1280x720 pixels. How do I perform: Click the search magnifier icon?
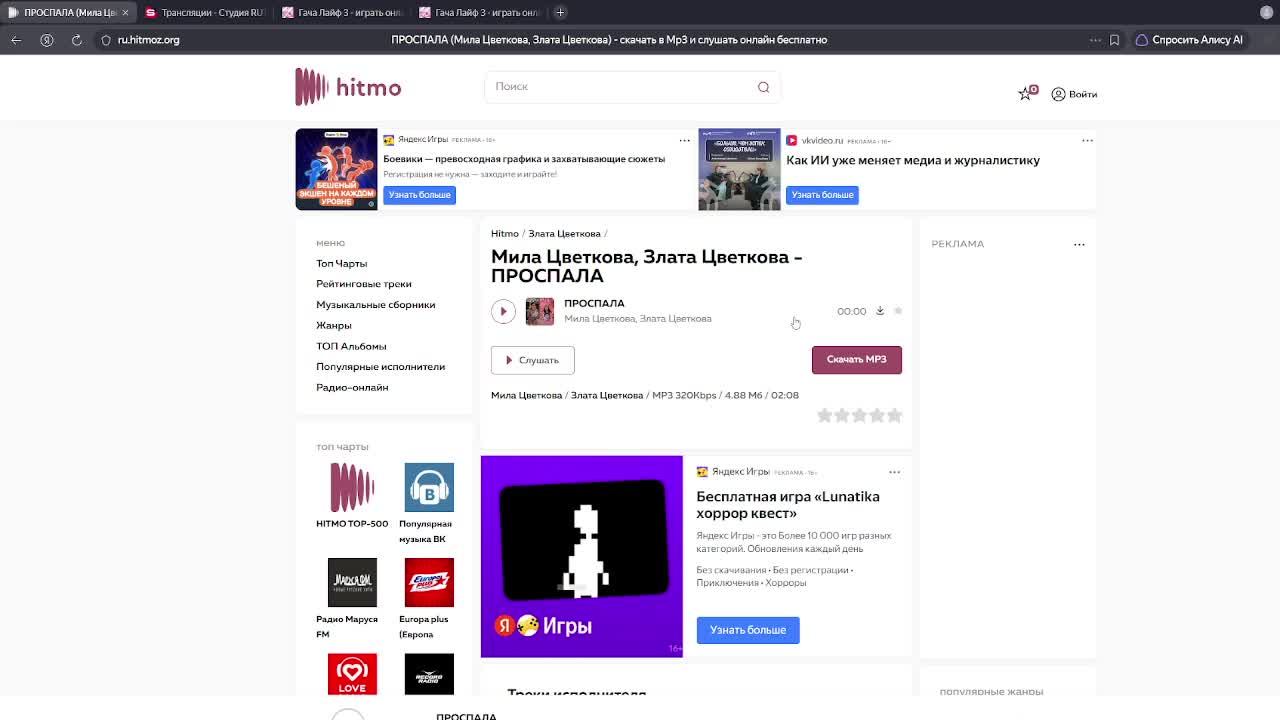(763, 86)
